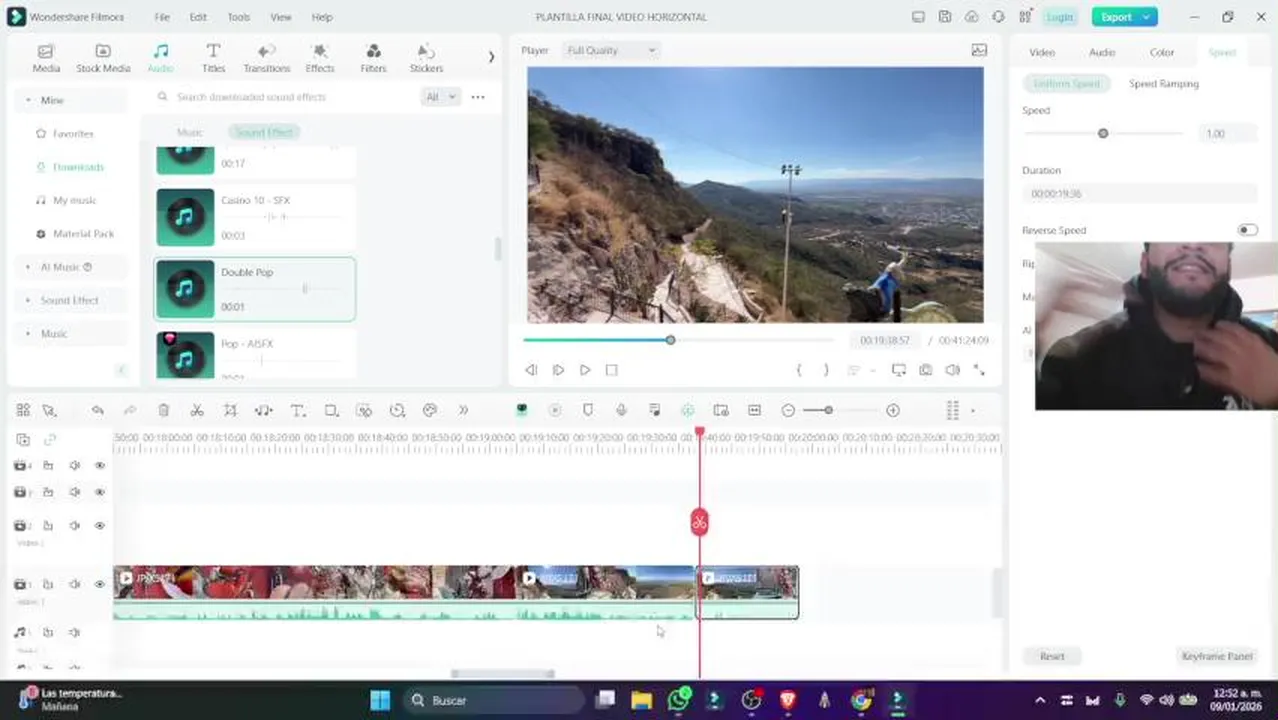1278x720 pixels.
Task: Expand more timeline tools chevrons
Action: pyautogui.click(x=463, y=410)
